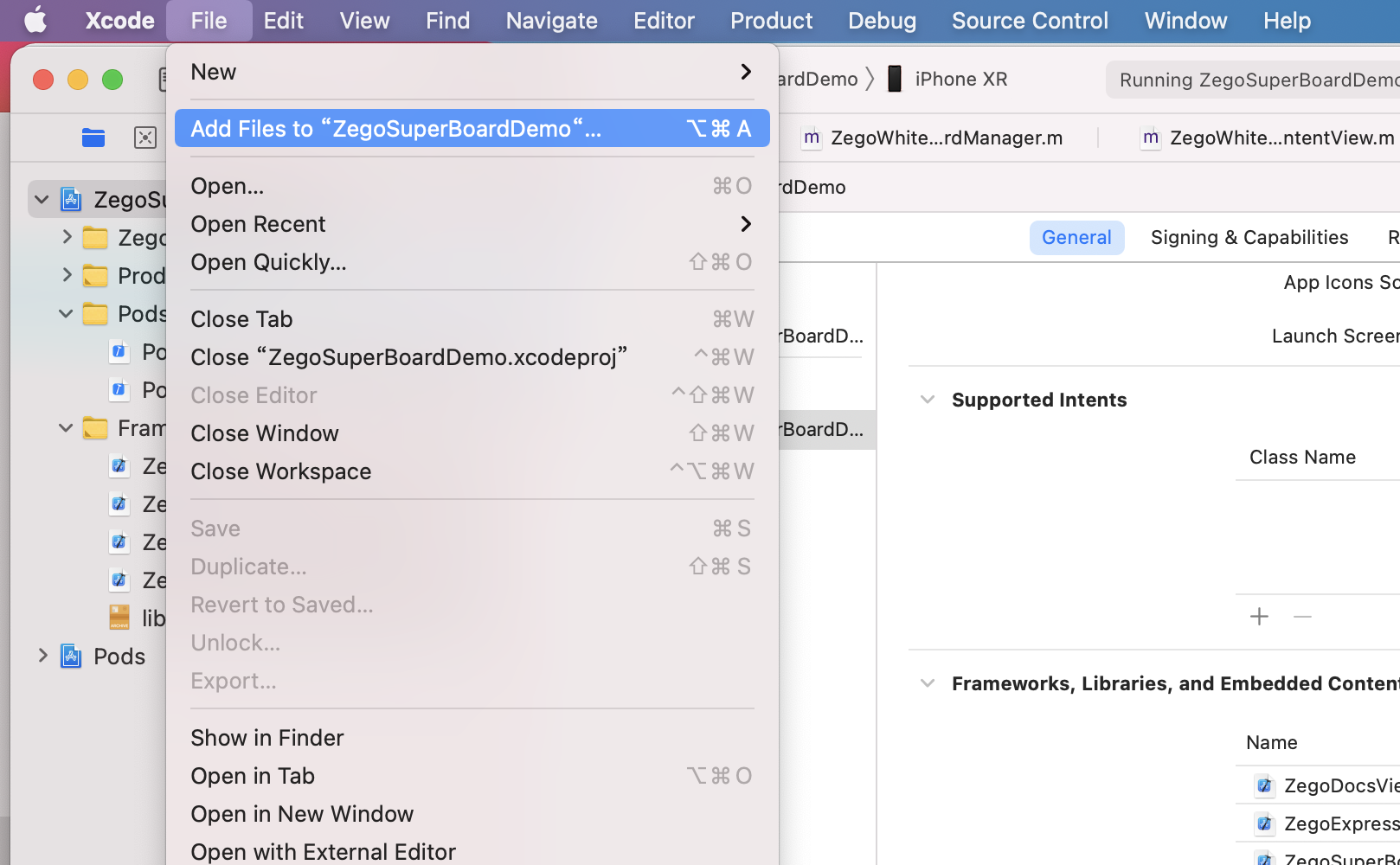Expand the bottom Pods project disclosure arrow

[x=42, y=657]
